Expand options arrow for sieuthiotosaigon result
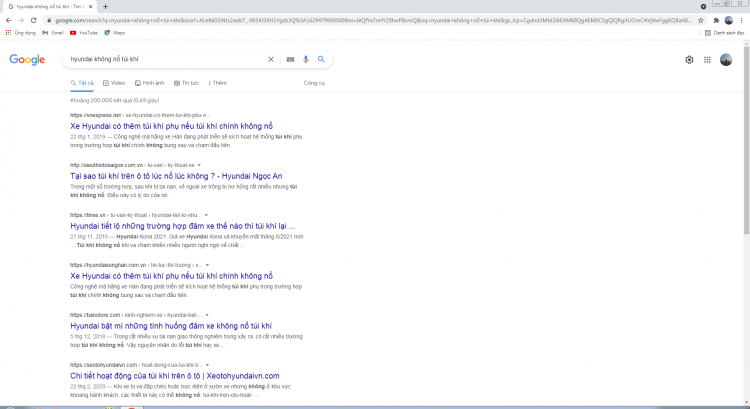Screen dimensions: 750x409 click(x=199, y=165)
